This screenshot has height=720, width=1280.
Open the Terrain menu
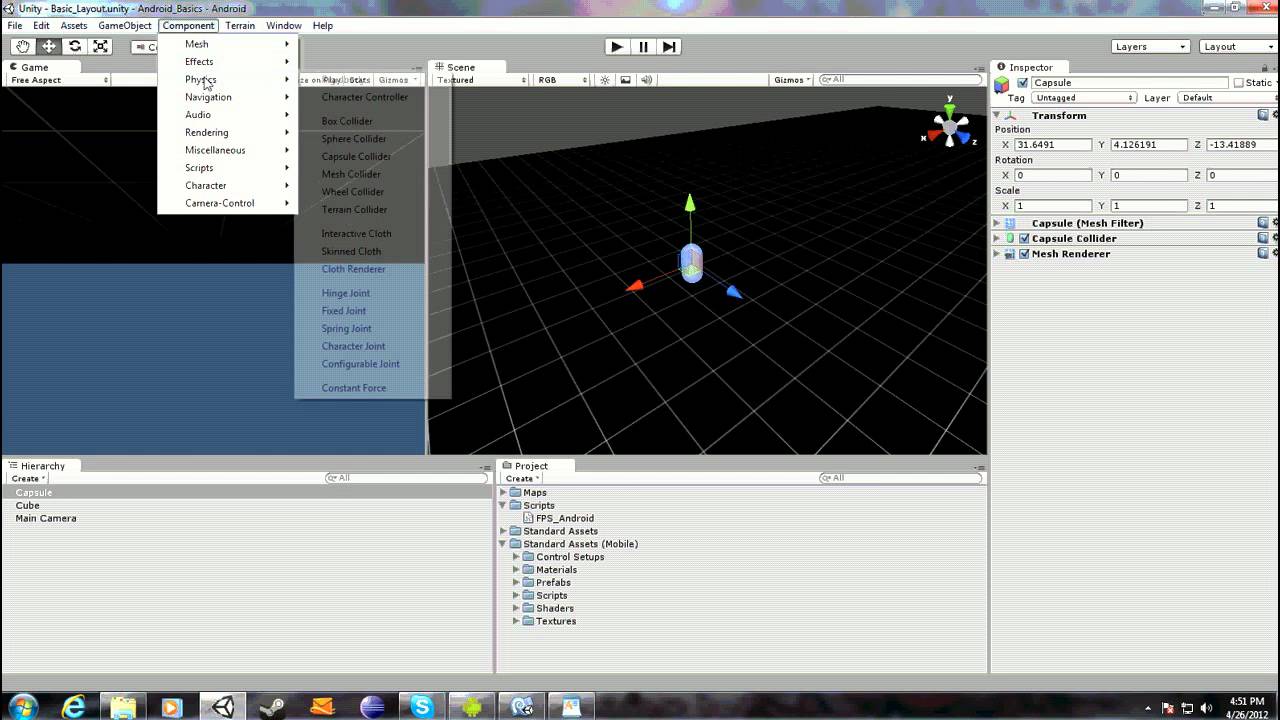pos(240,25)
